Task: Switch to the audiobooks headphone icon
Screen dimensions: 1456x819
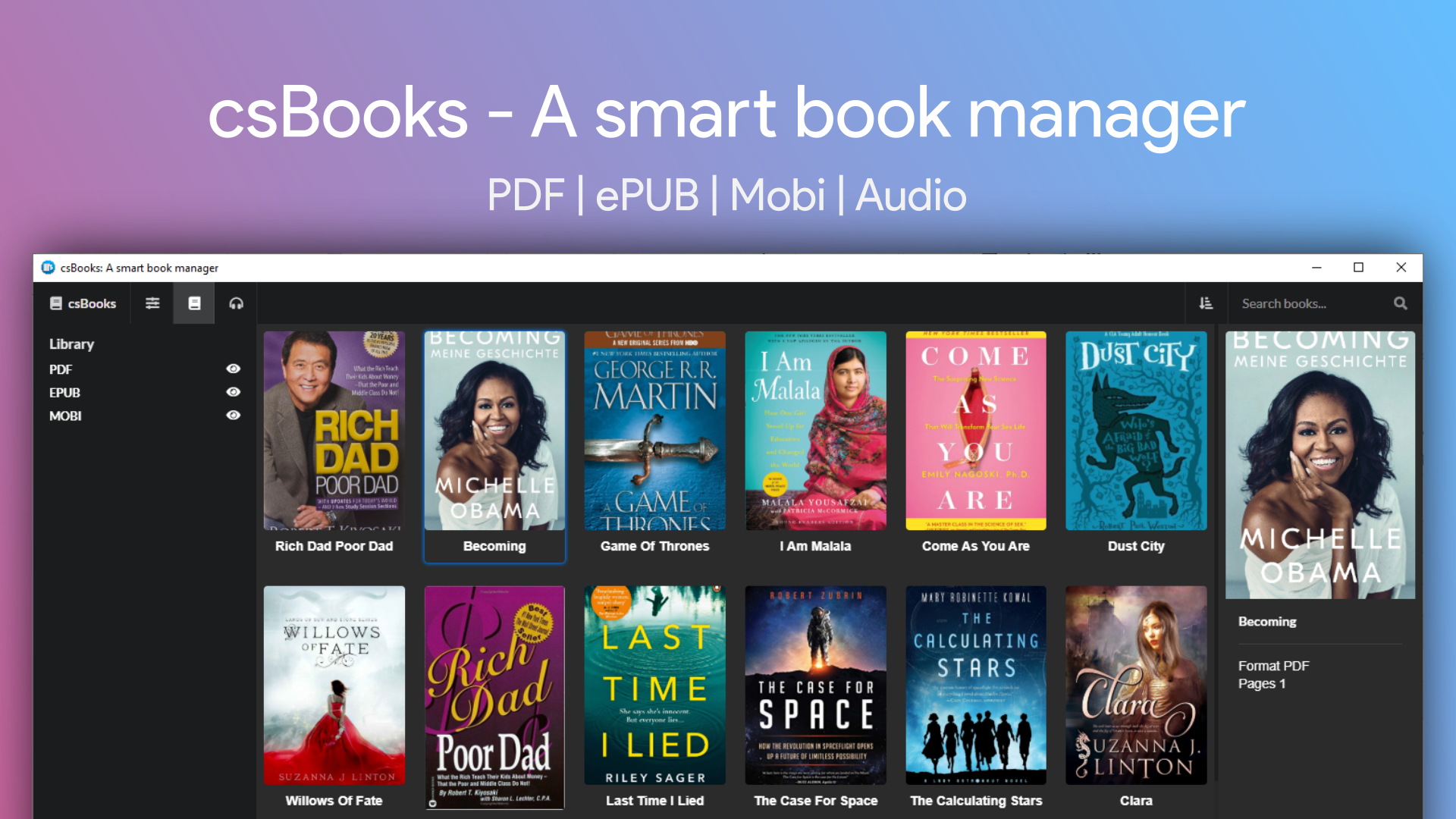Action: [x=237, y=303]
